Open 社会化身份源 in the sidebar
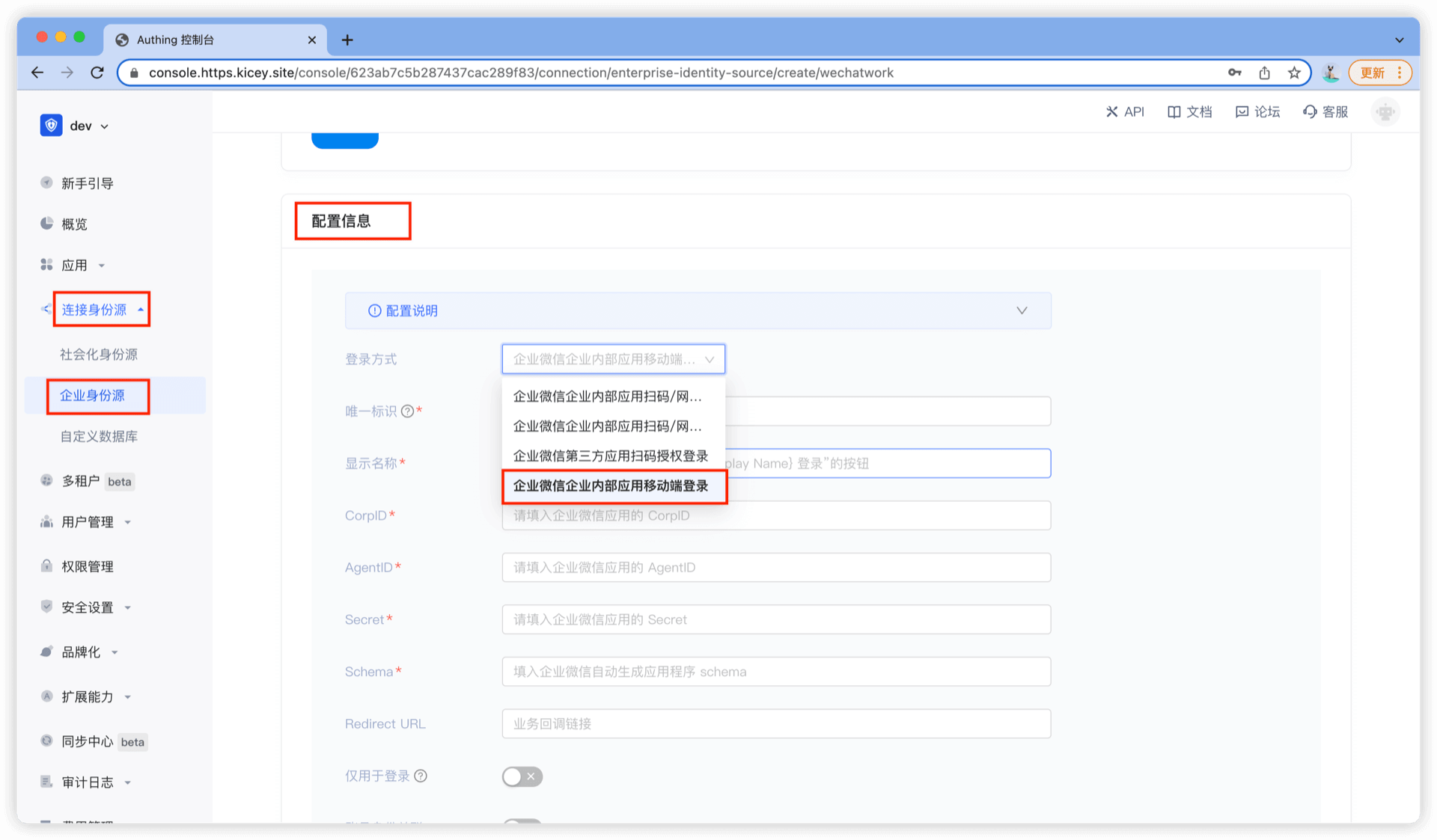 coord(99,355)
